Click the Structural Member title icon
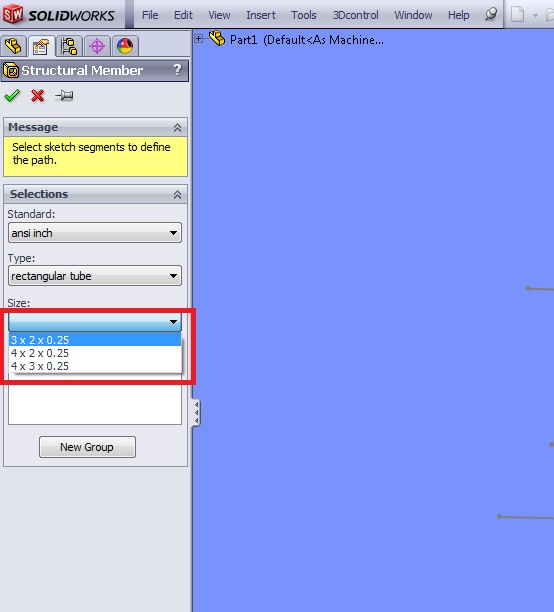 [11, 71]
